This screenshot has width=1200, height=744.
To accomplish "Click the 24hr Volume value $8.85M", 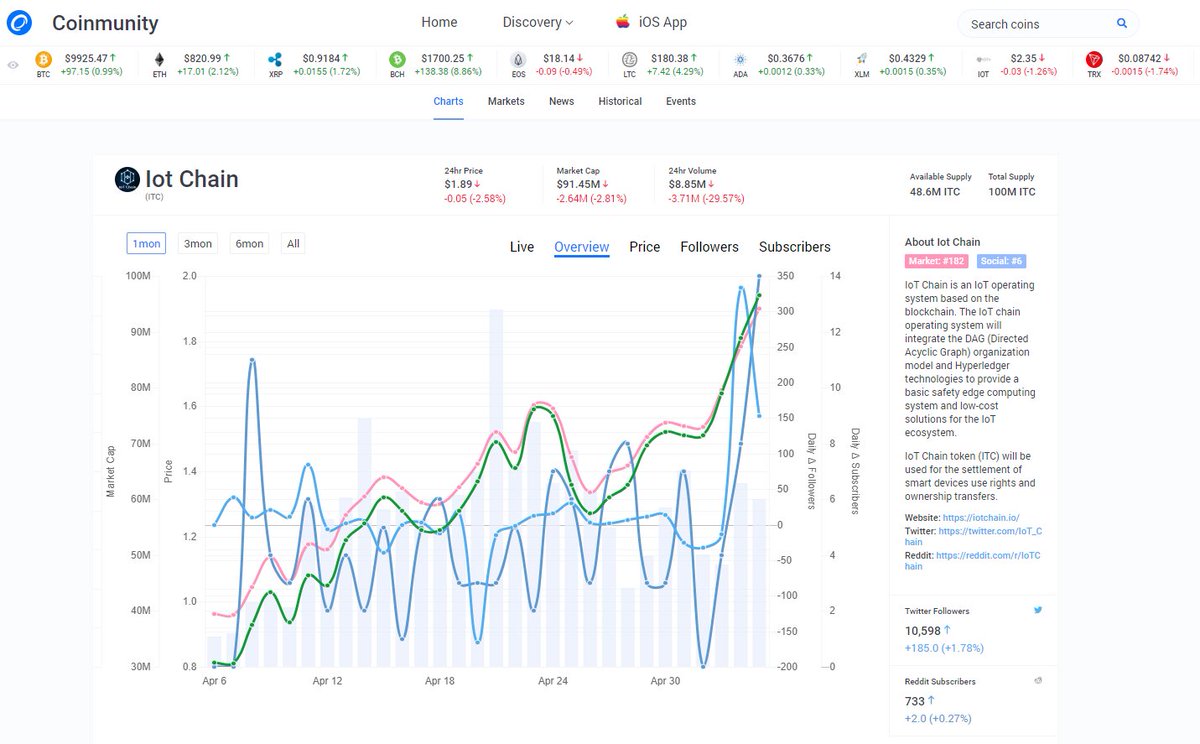I will click(x=686, y=184).
